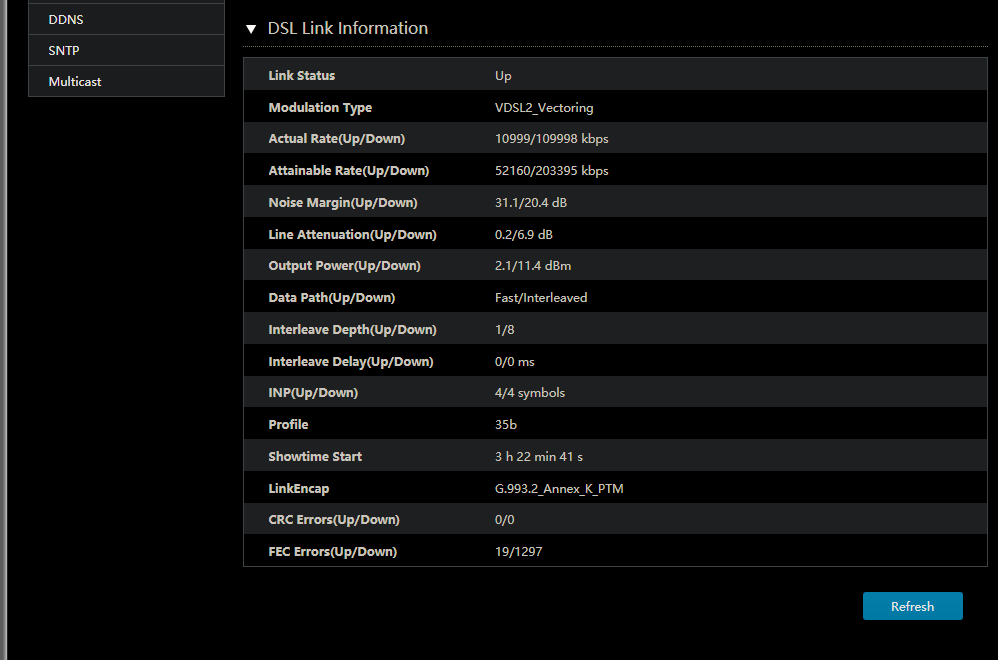Select the 19/1297 FEC errors value
Viewport: 998px width, 660px height.
(519, 552)
